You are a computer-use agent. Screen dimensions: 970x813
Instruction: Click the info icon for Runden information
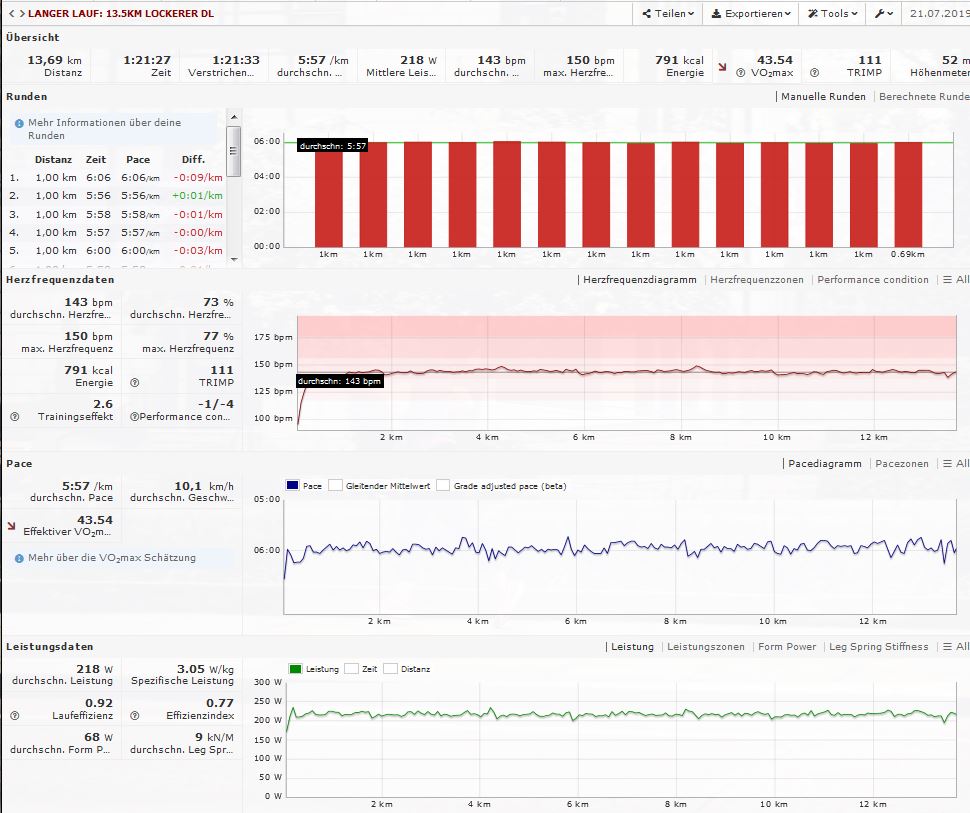(19, 123)
